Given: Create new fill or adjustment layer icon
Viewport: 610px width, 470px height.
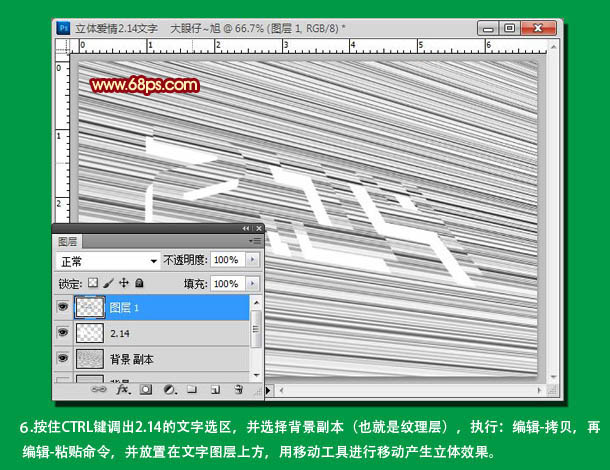Looking at the screenshot, I should [170, 389].
